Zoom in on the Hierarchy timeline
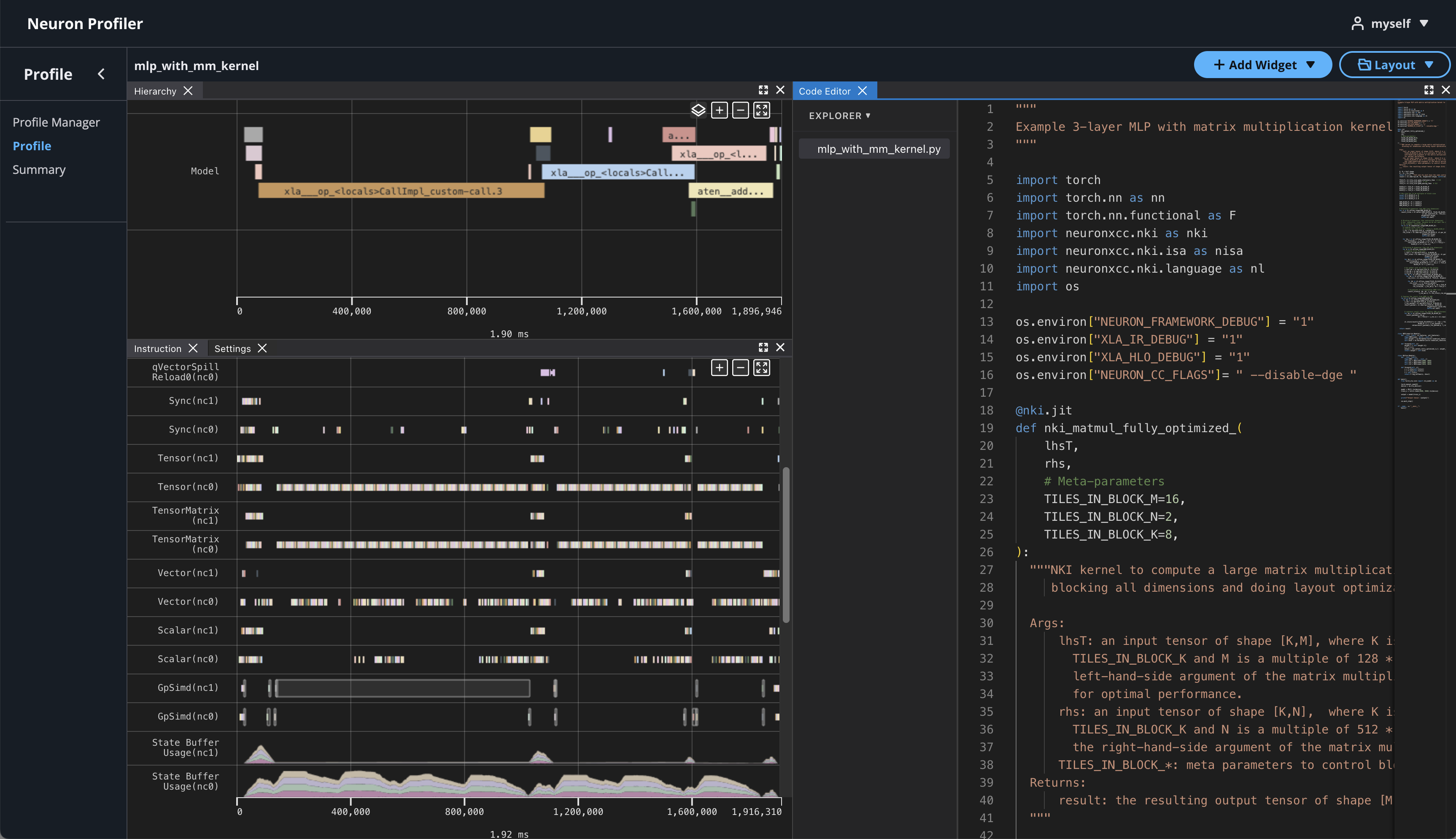 point(719,110)
